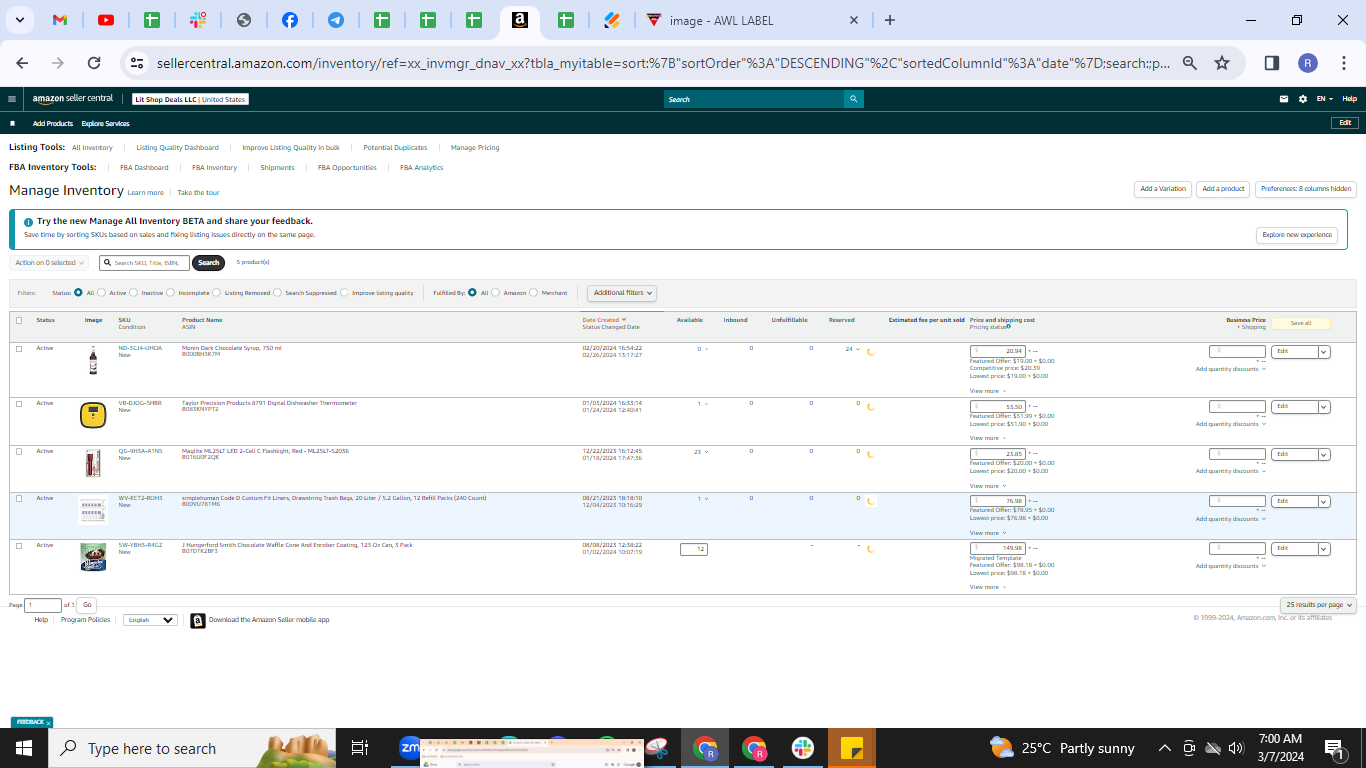
Task: Open a new browser tab
Action: [890, 20]
